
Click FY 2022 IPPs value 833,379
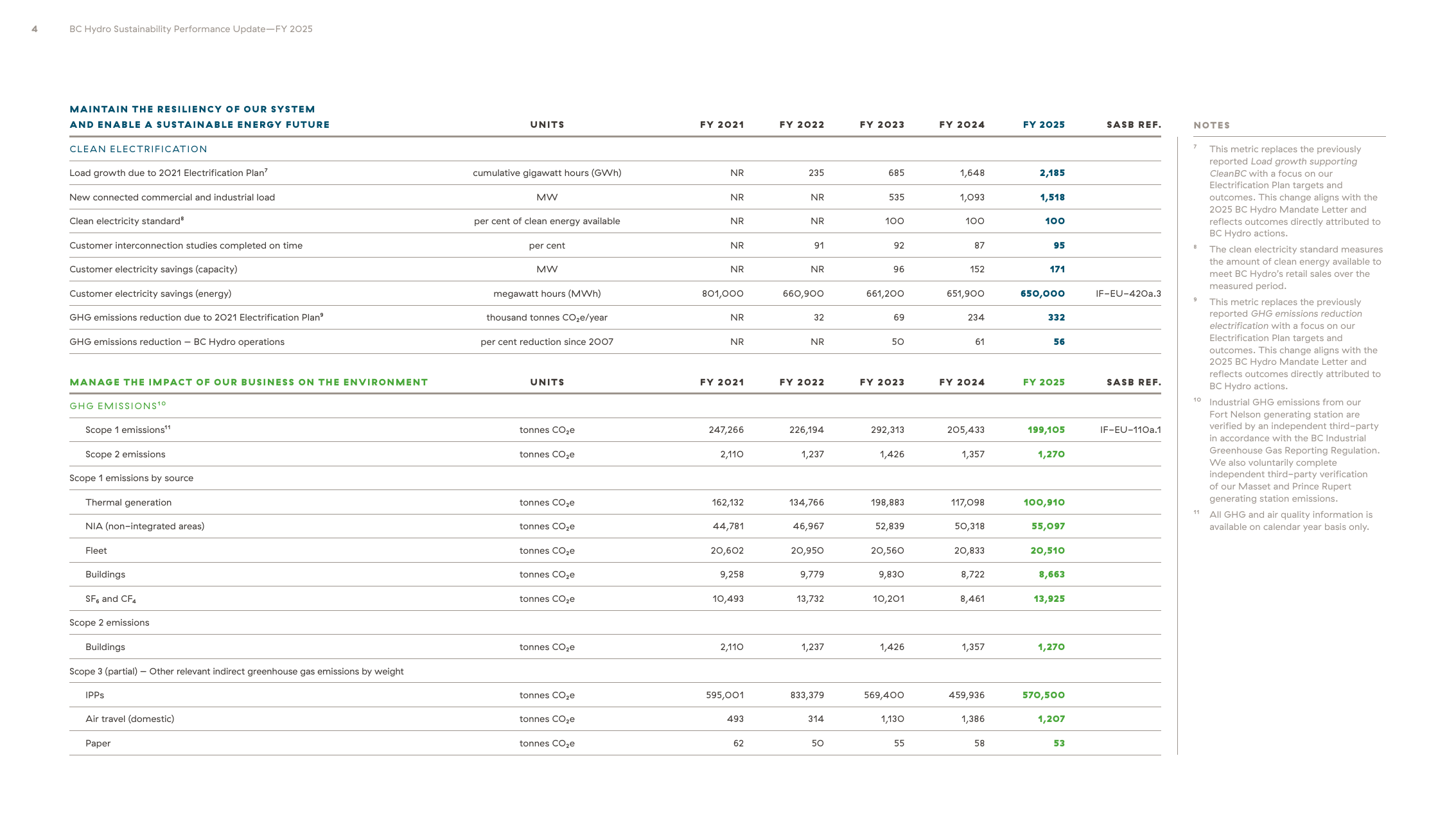(807, 695)
